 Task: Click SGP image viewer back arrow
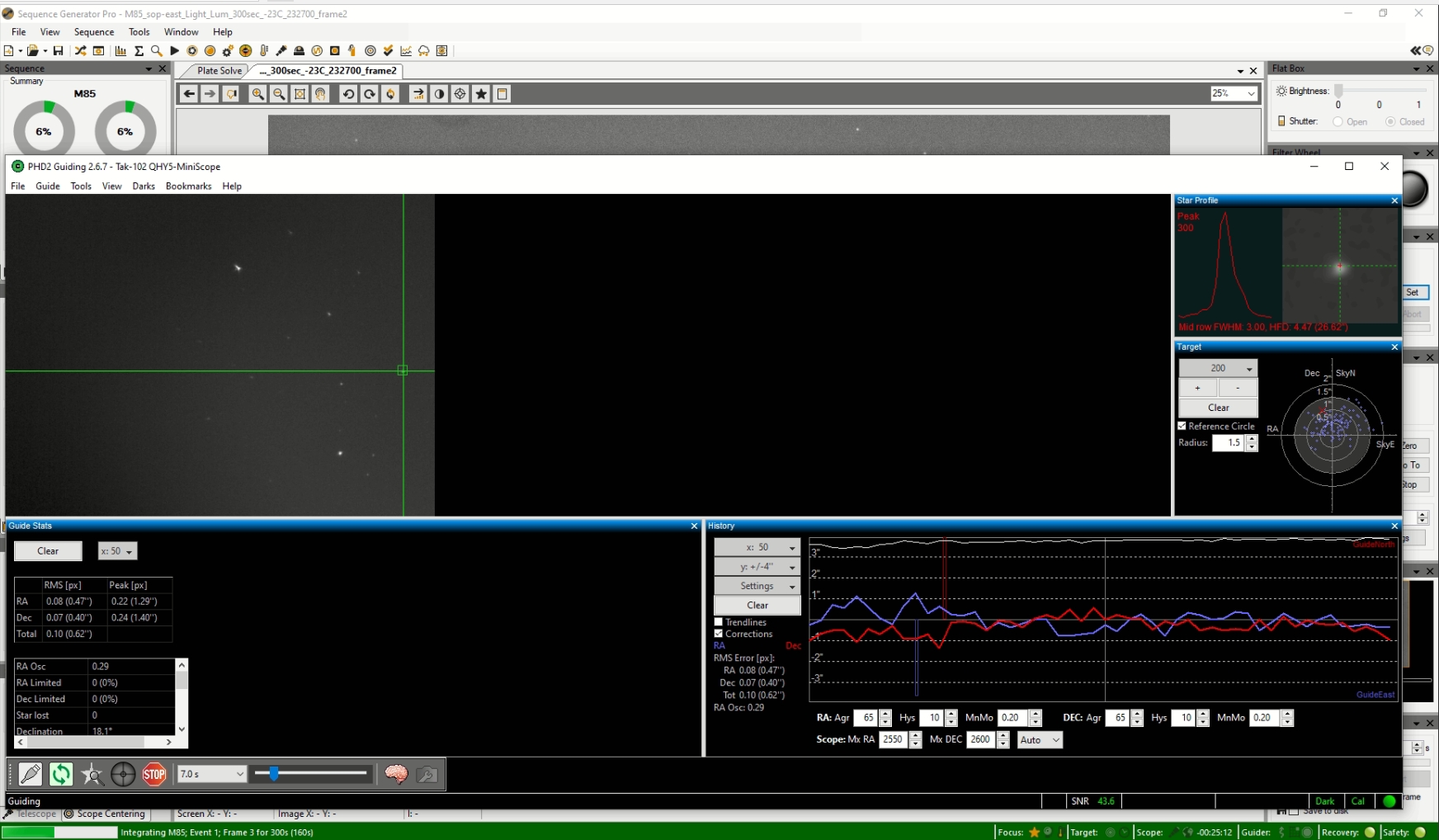[x=189, y=94]
